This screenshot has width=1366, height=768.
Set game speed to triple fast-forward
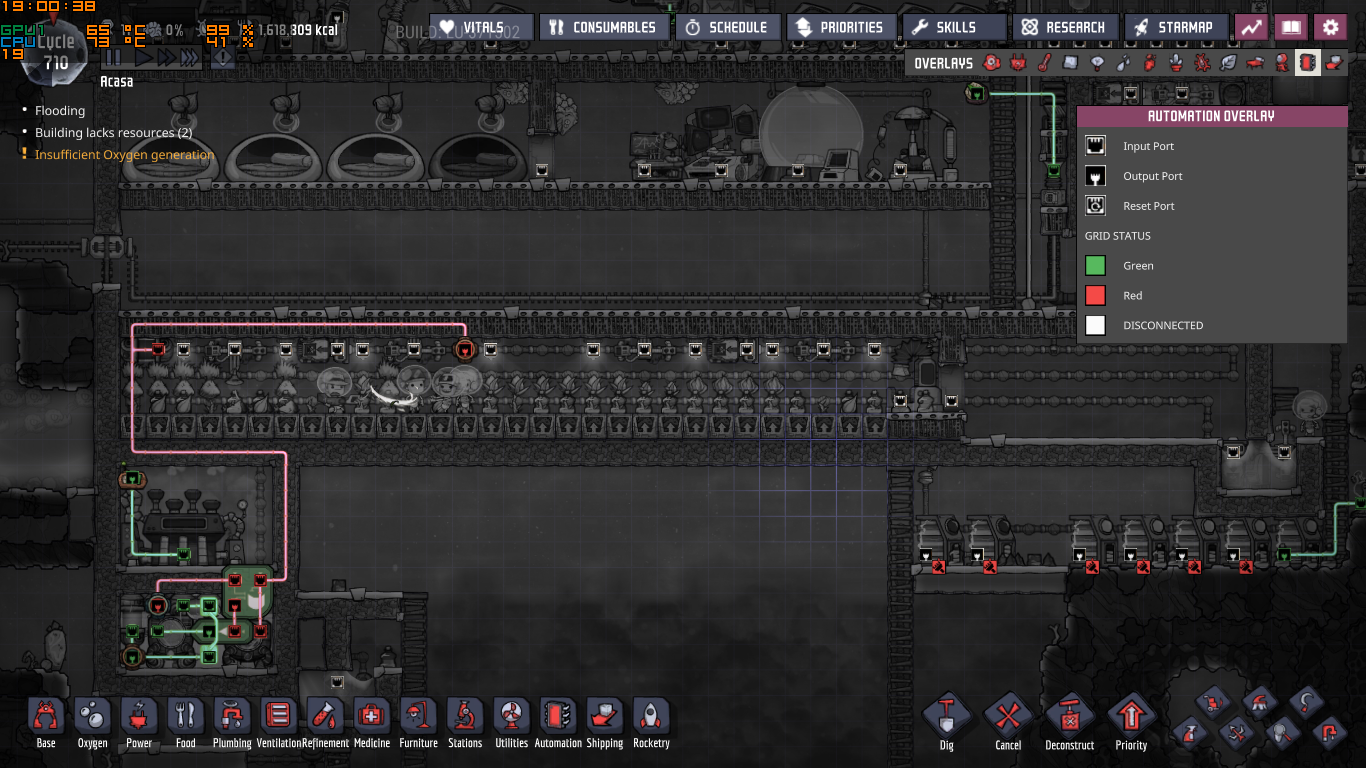point(189,58)
